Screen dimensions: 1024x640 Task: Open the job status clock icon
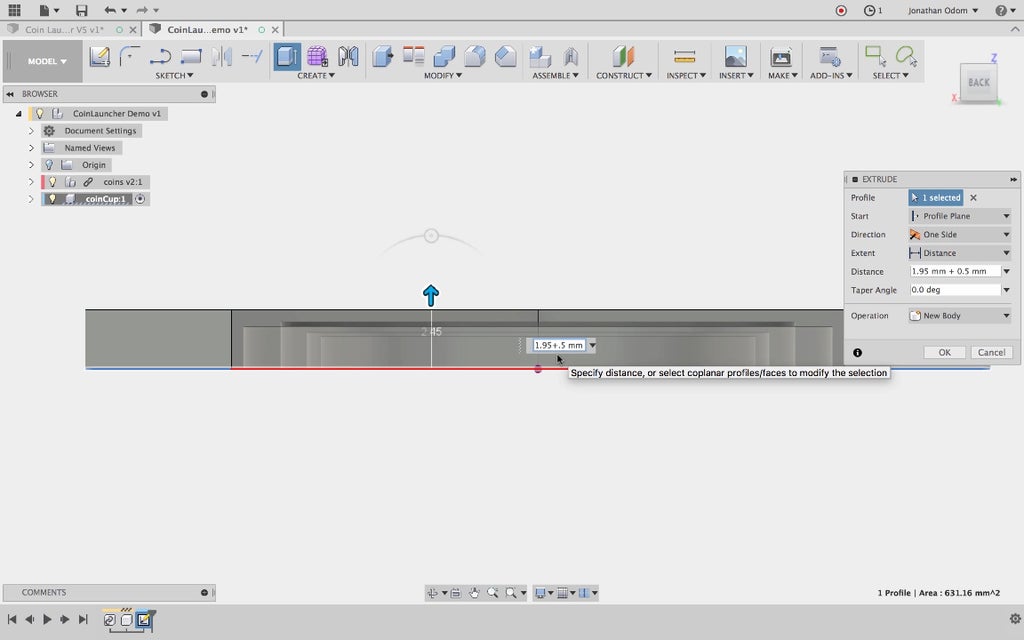click(x=872, y=10)
